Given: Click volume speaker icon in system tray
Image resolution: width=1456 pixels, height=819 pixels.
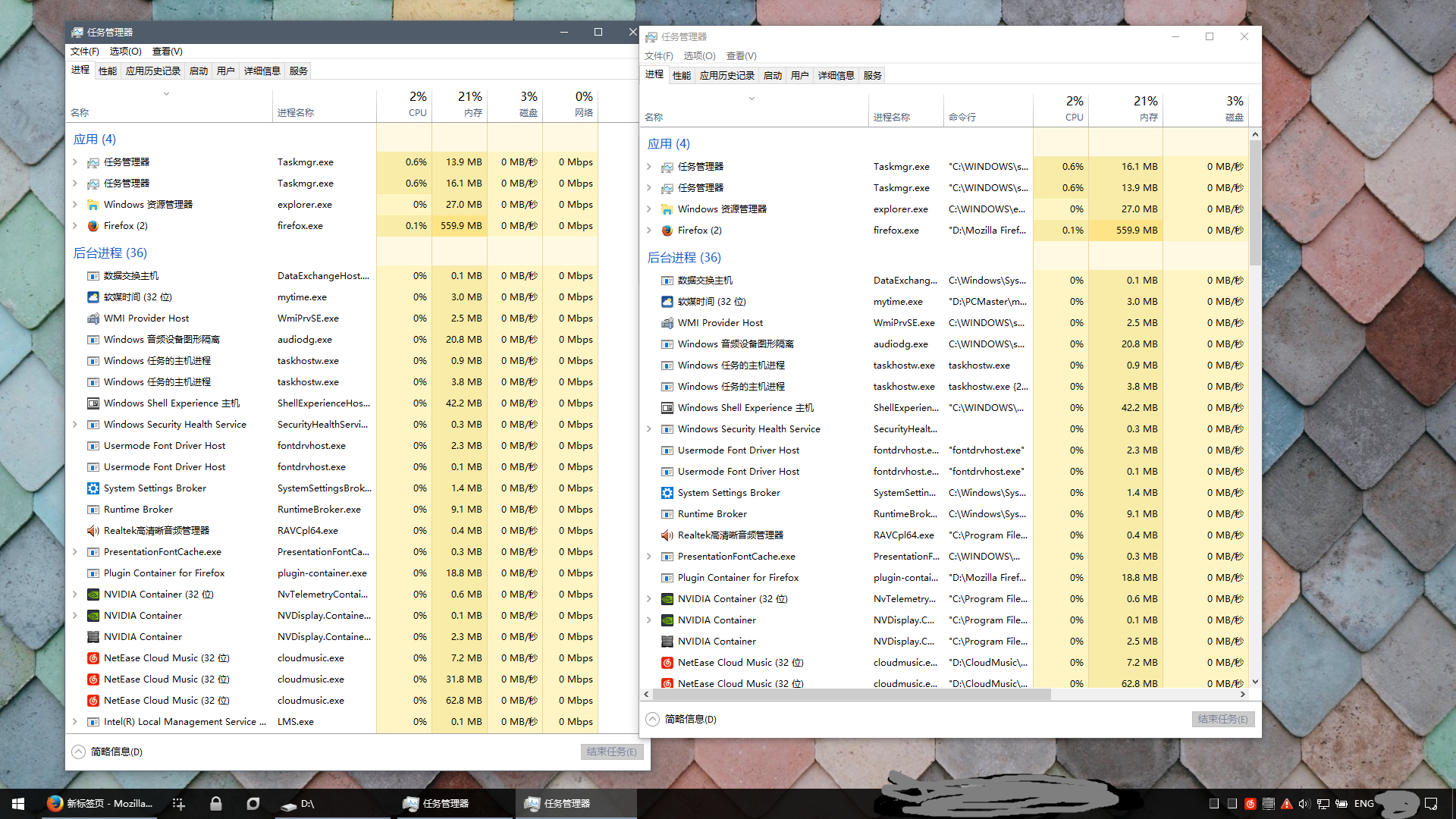Looking at the screenshot, I should coord(1304,804).
